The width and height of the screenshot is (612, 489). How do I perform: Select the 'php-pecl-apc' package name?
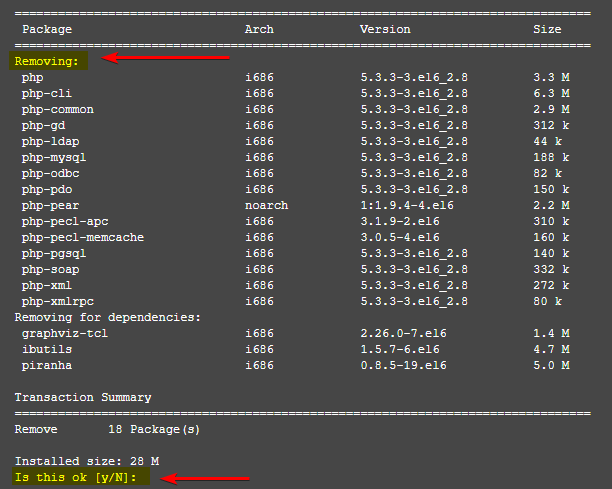[x=65, y=222]
